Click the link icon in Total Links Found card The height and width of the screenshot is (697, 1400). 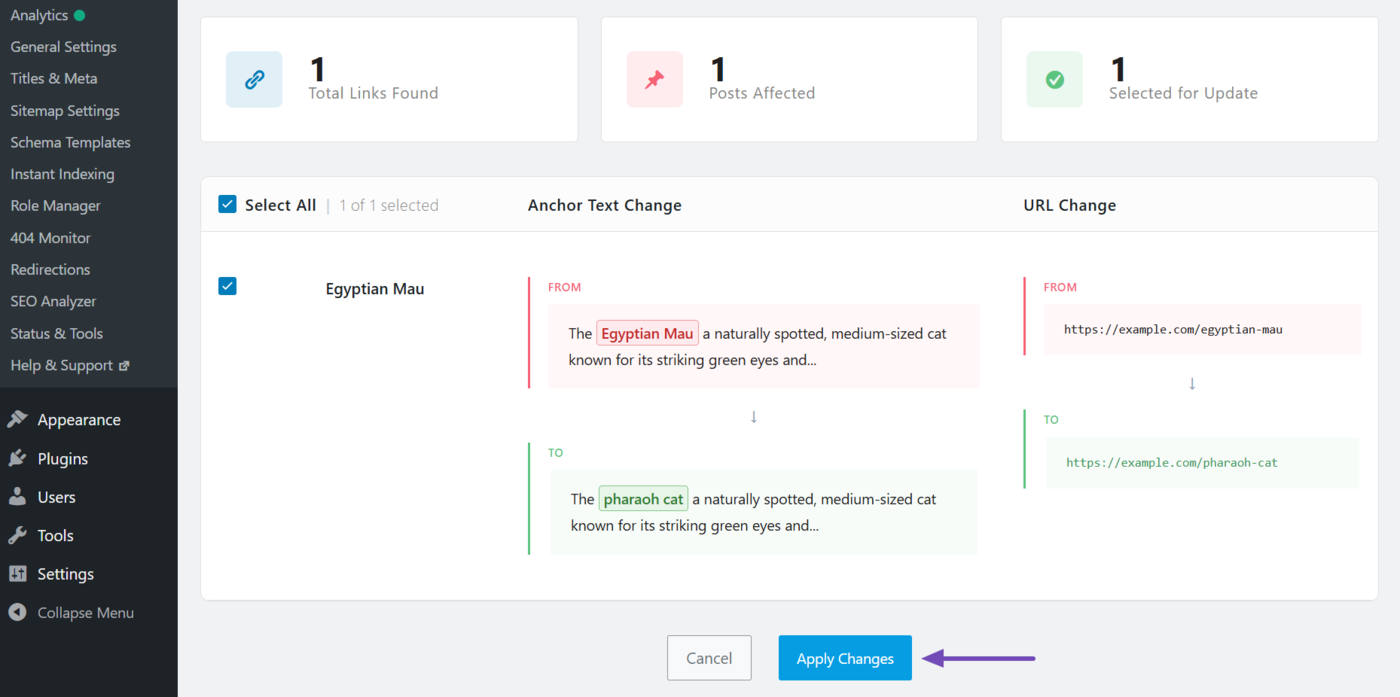[254, 80]
